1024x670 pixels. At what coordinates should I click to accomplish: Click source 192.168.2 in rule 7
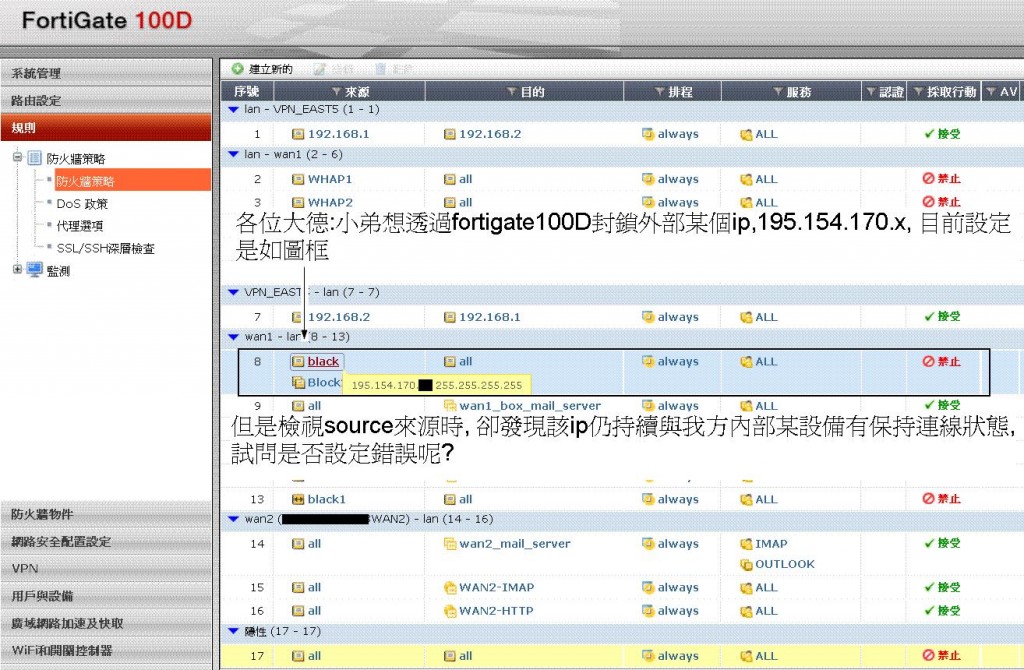(338, 317)
